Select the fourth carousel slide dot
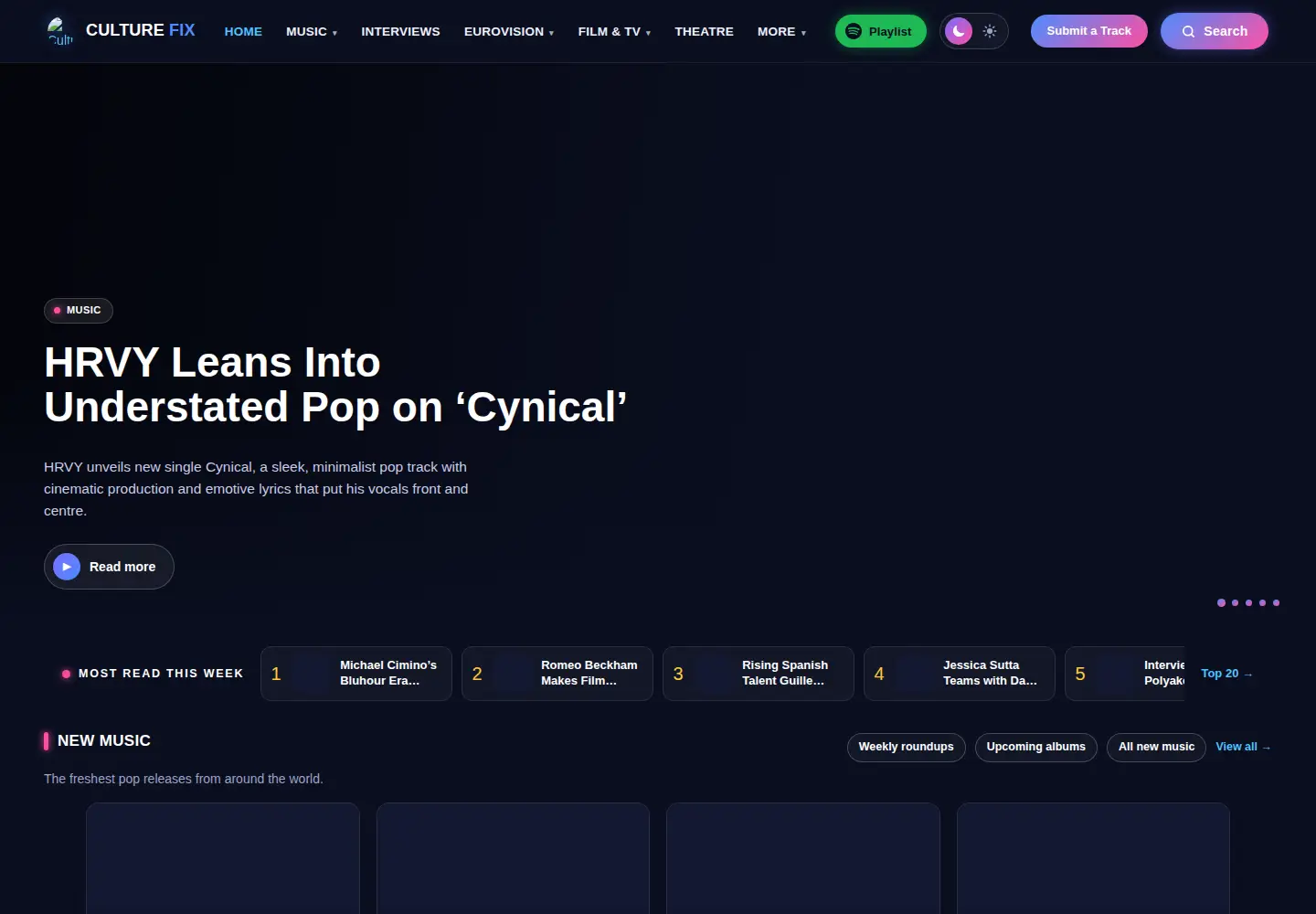 coord(1263,602)
